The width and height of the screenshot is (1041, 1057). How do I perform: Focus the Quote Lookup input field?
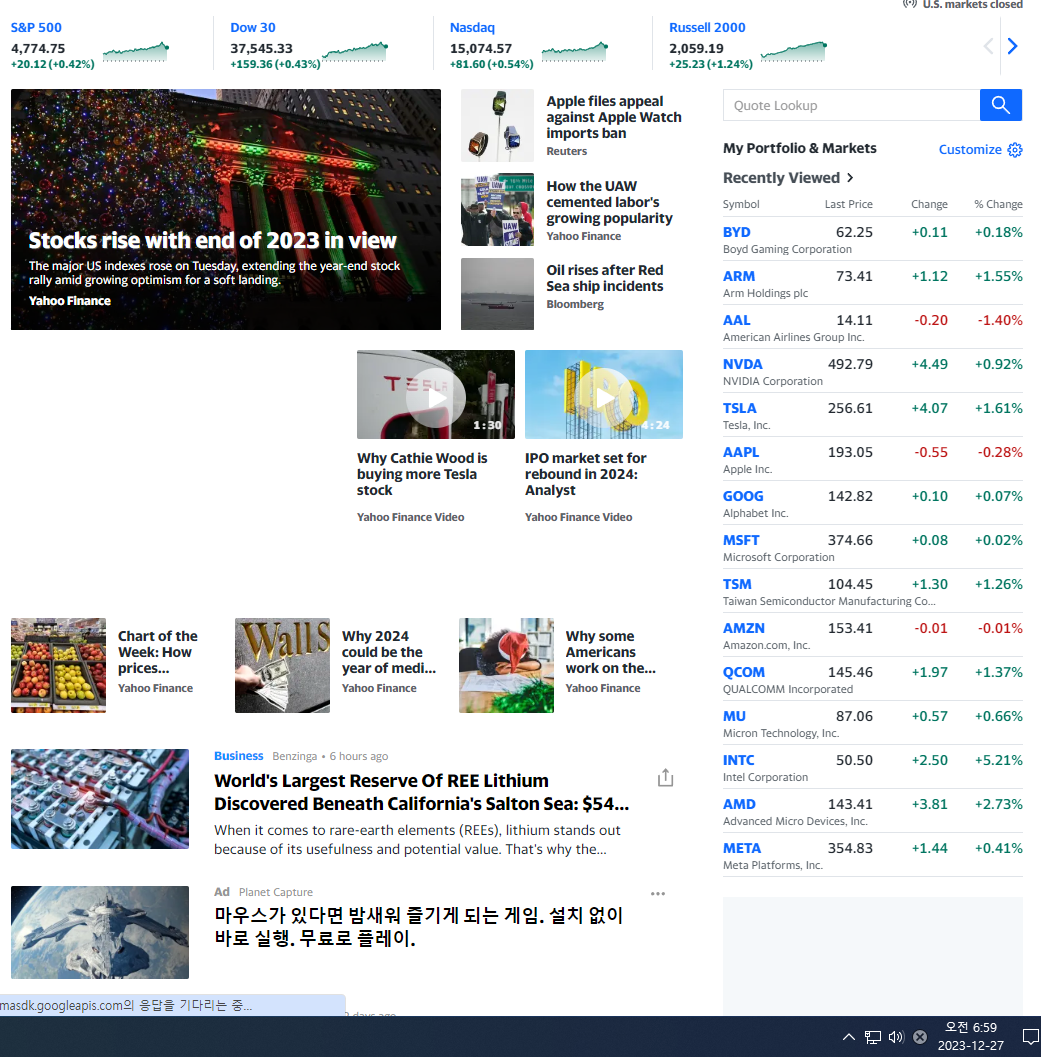[x=851, y=105]
